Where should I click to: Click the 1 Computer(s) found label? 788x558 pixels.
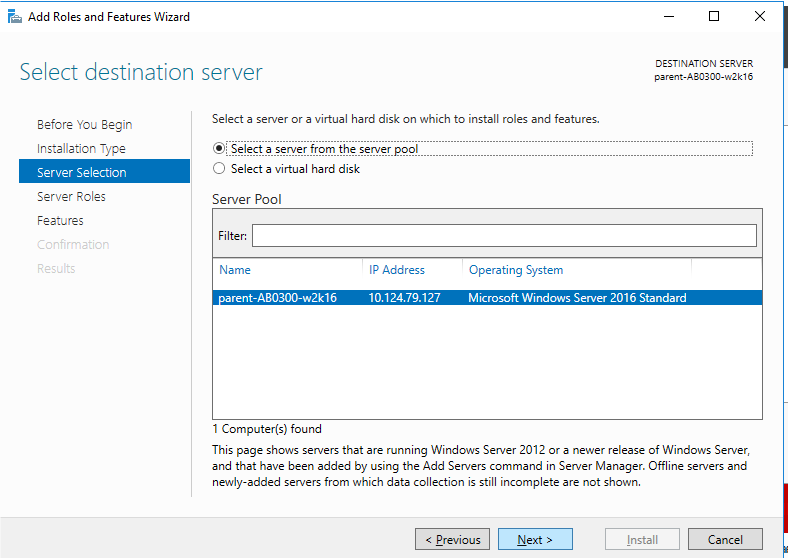click(267, 429)
